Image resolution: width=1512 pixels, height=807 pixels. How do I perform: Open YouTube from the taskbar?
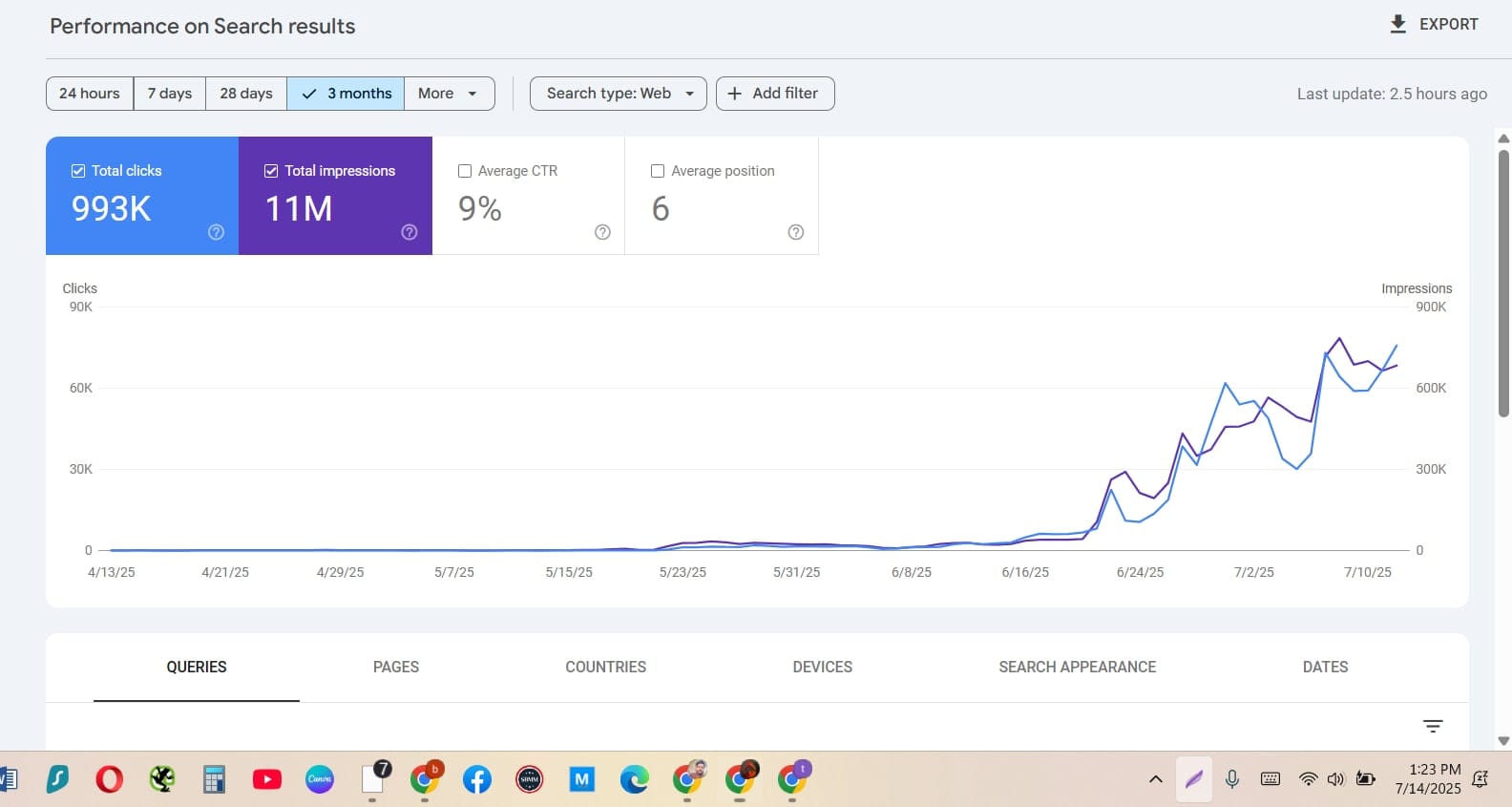click(267, 779)
